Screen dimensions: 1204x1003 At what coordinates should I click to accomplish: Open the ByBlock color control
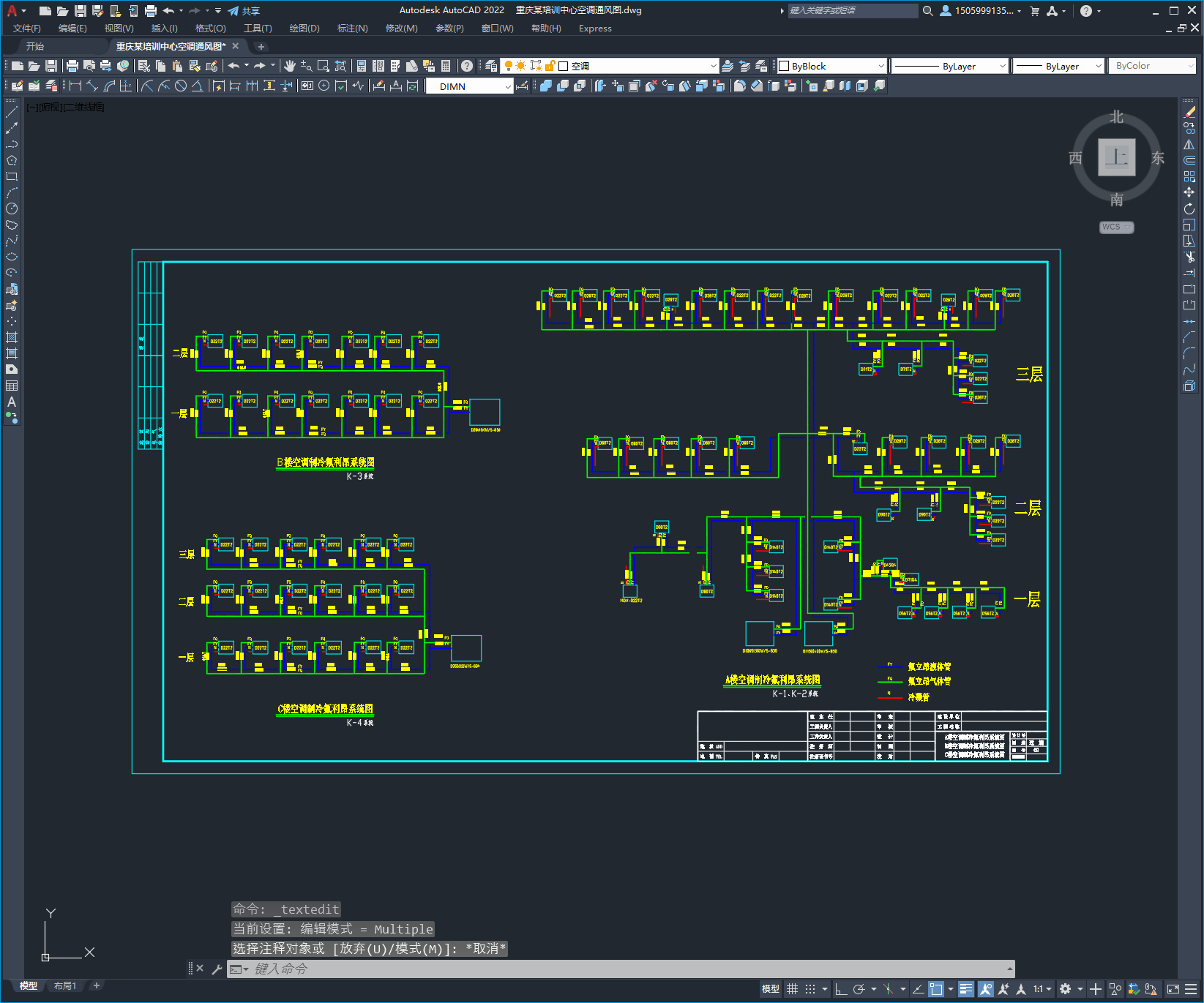coord(831,66)
